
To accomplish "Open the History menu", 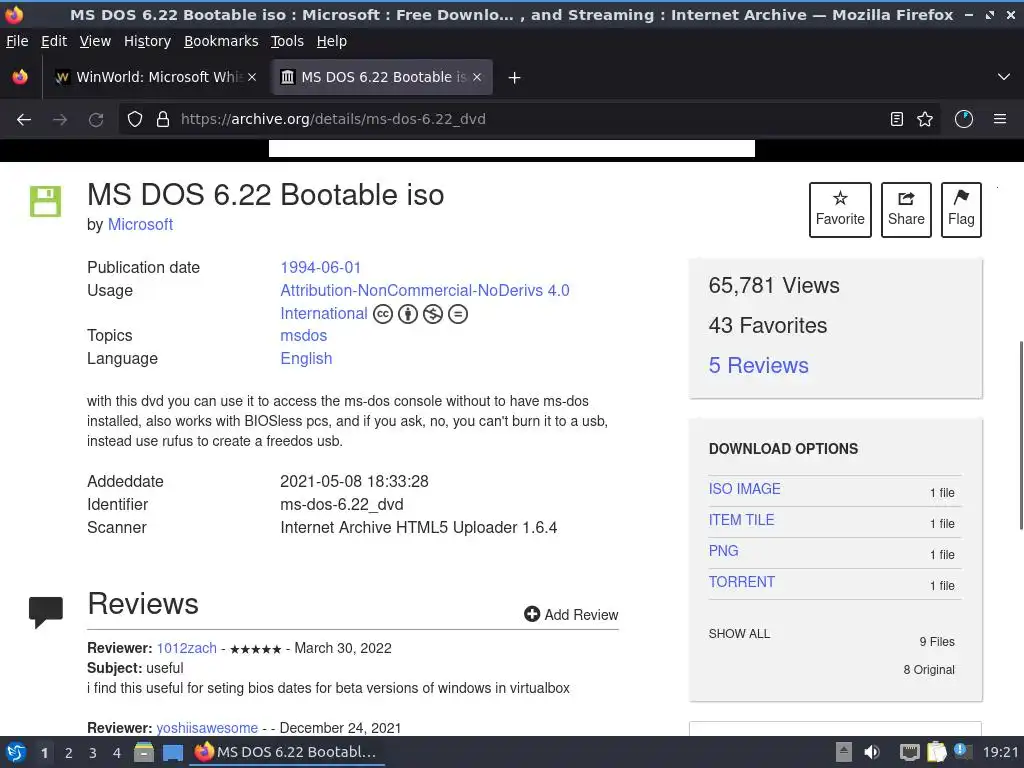I will pyautogui.click(x=148, y=41).
